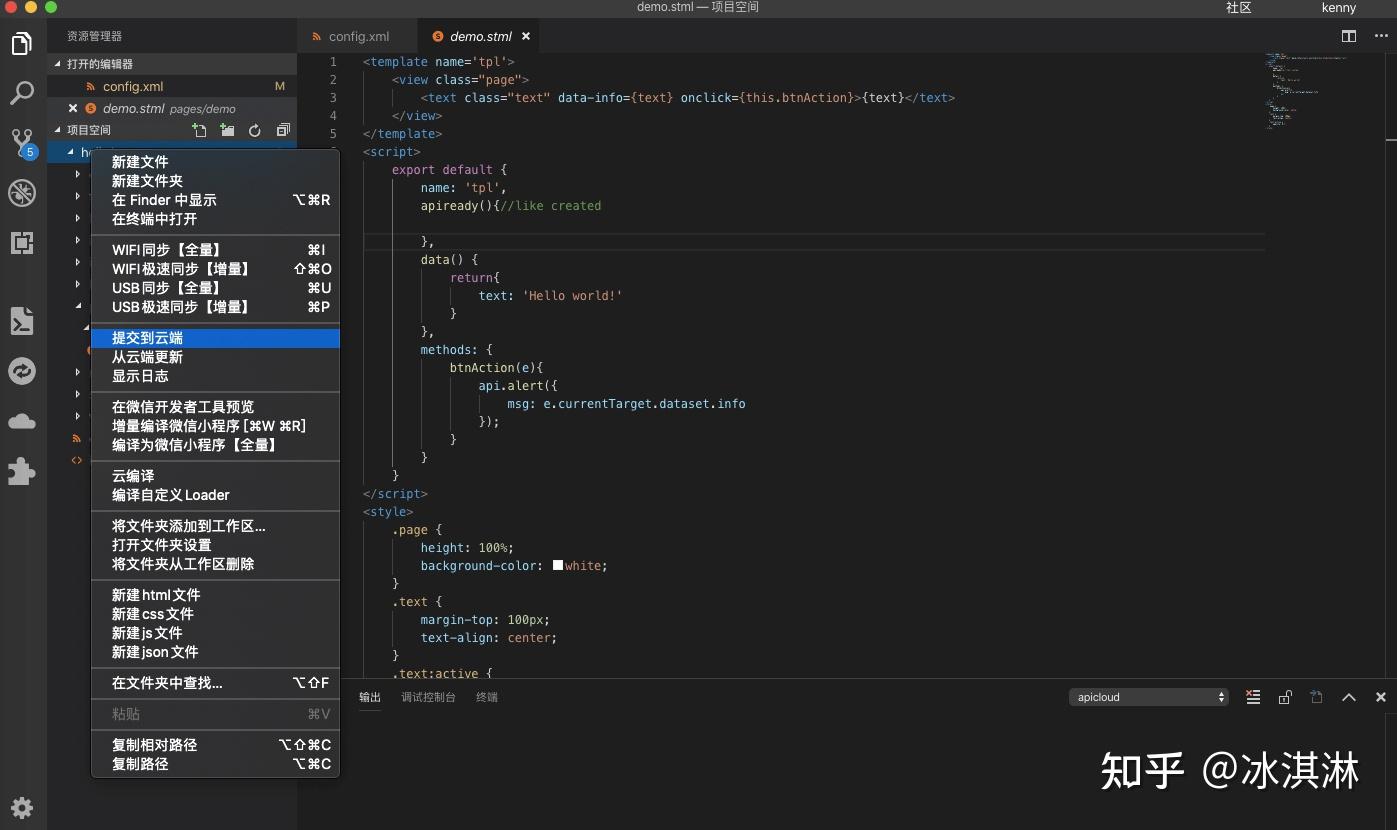
Task: Switch to the config.xml editor tab
Action: click(x=359, y=36)
